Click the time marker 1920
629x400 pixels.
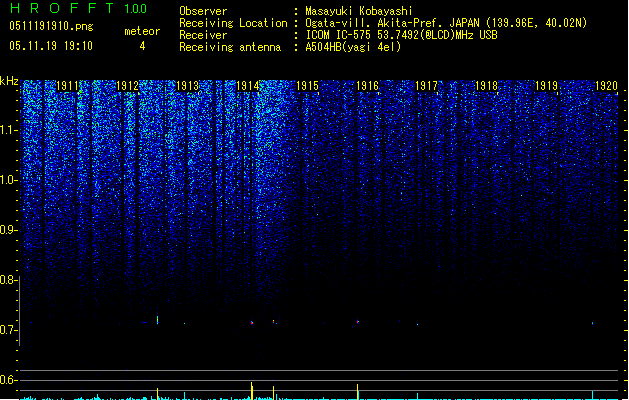pos(606,86)
